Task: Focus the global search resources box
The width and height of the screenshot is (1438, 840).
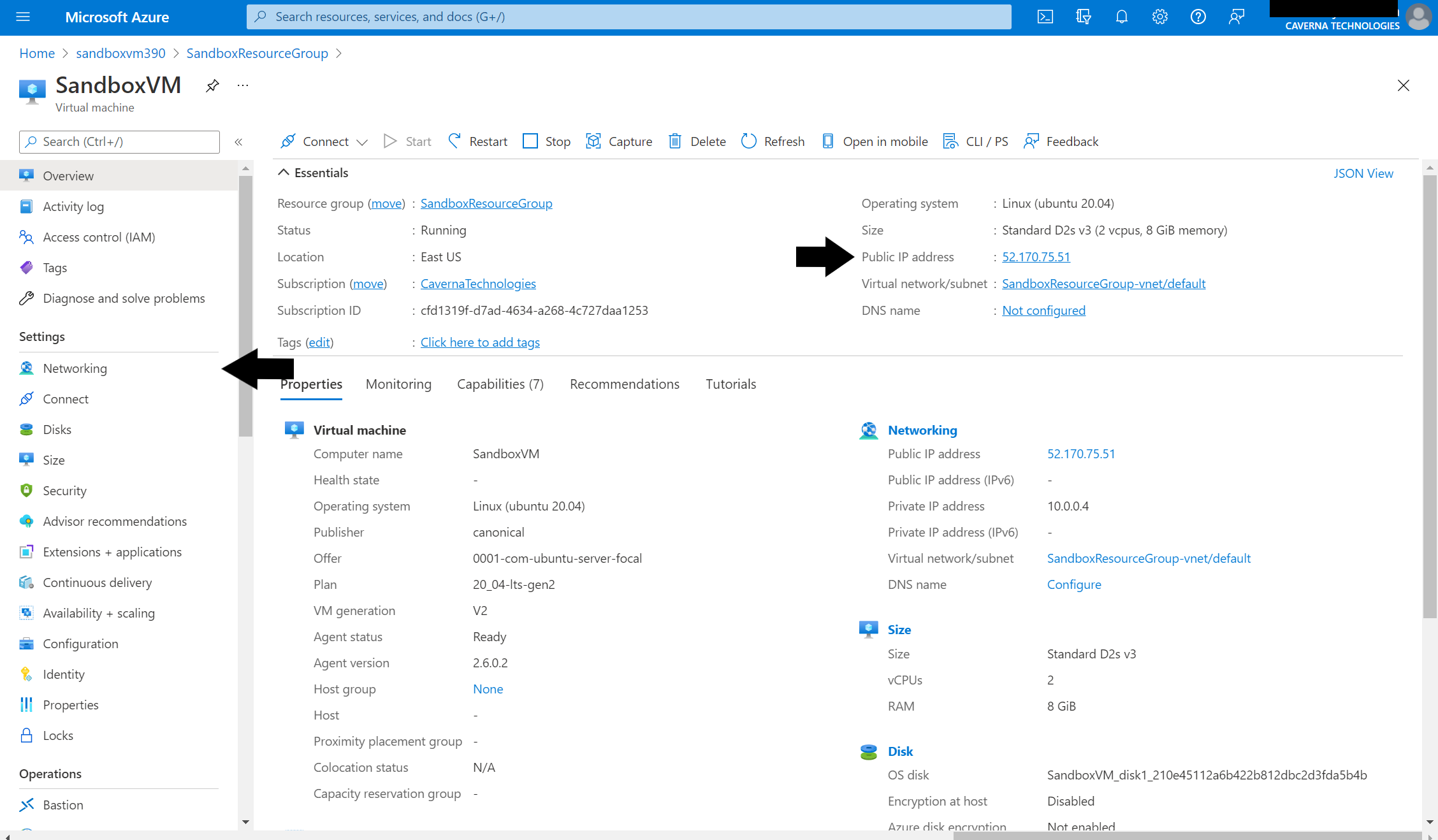Action: (x=628, y=17)
